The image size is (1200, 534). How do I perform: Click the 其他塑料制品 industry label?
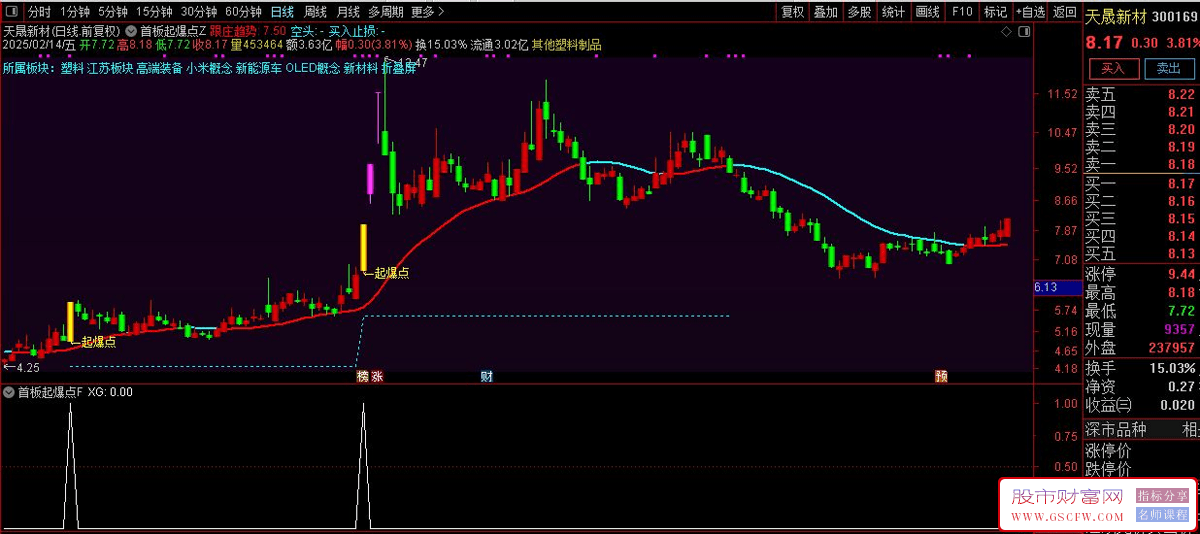tap(566, 45)
